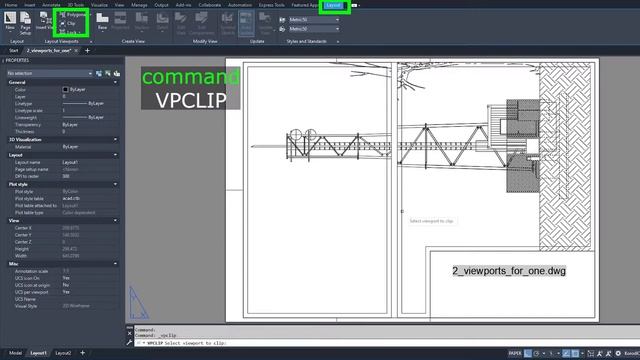Toggle PICKADD in the Properties palette
Viewport: 640px width, 360px height.
(x=99, y=73)
